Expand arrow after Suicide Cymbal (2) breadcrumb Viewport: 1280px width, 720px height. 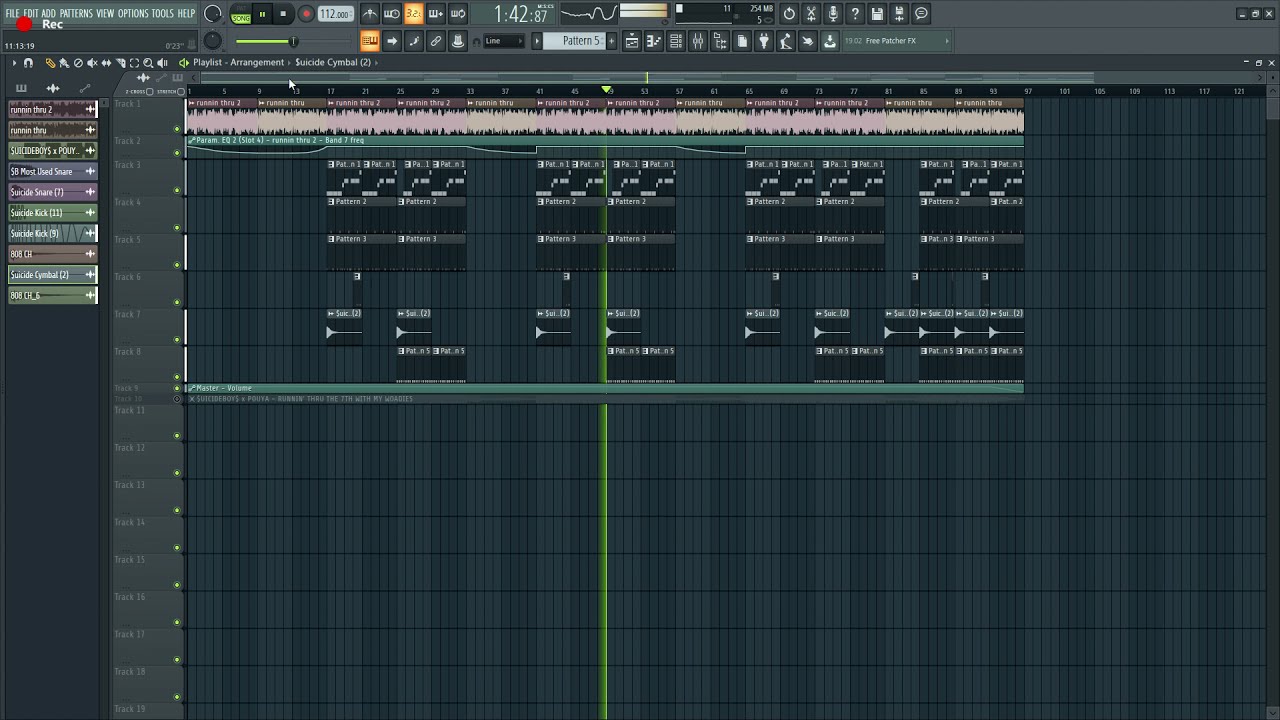tap(377, 63)
